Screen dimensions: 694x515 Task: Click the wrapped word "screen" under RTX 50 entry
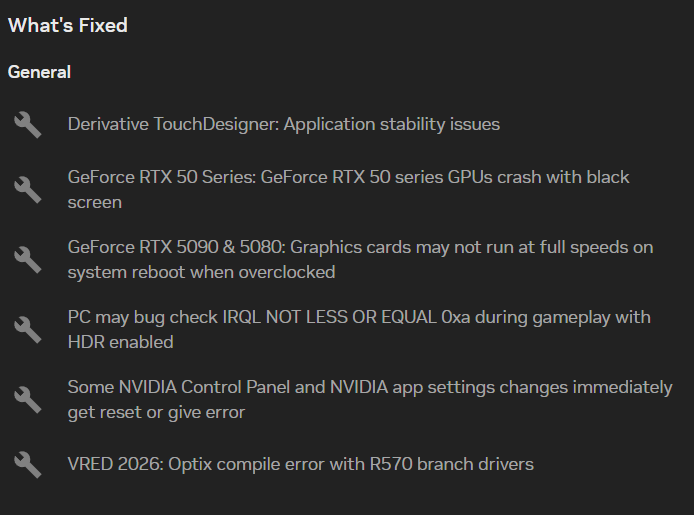click(x=95, y=203)
